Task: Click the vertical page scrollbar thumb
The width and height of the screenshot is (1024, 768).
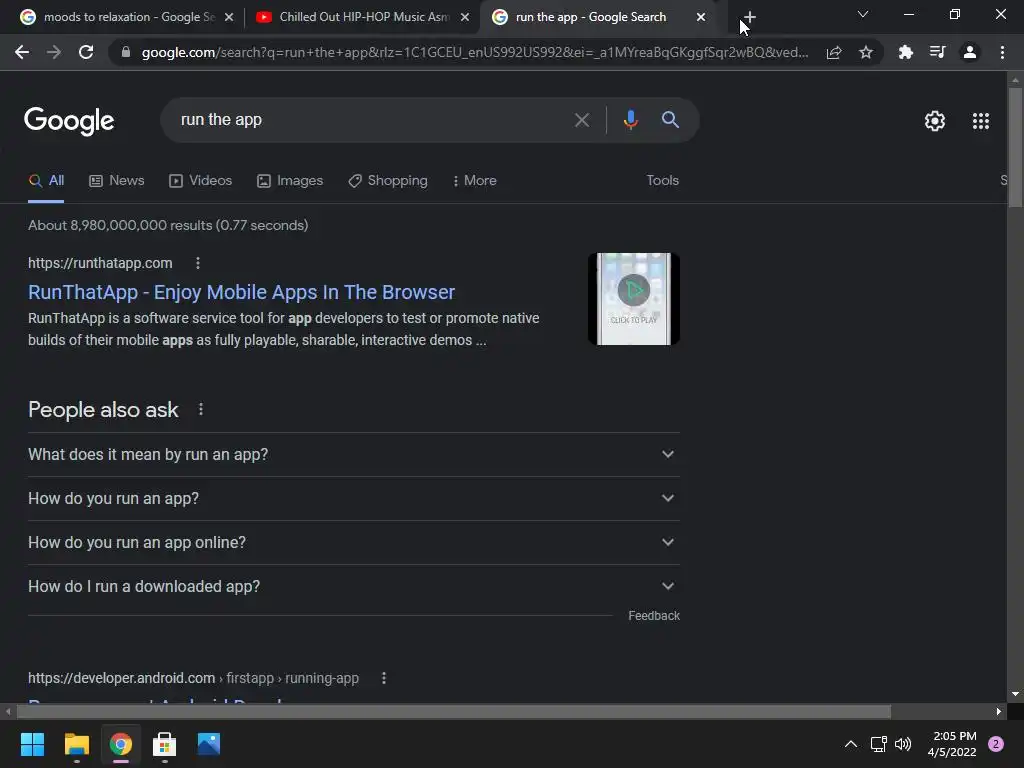Action: 1015,148
